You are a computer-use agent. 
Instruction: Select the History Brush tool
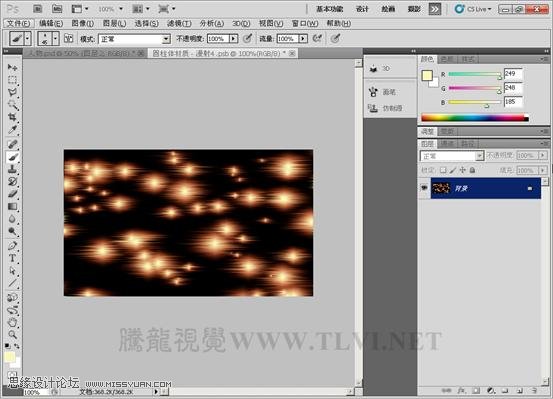click(x=13, y=181)
